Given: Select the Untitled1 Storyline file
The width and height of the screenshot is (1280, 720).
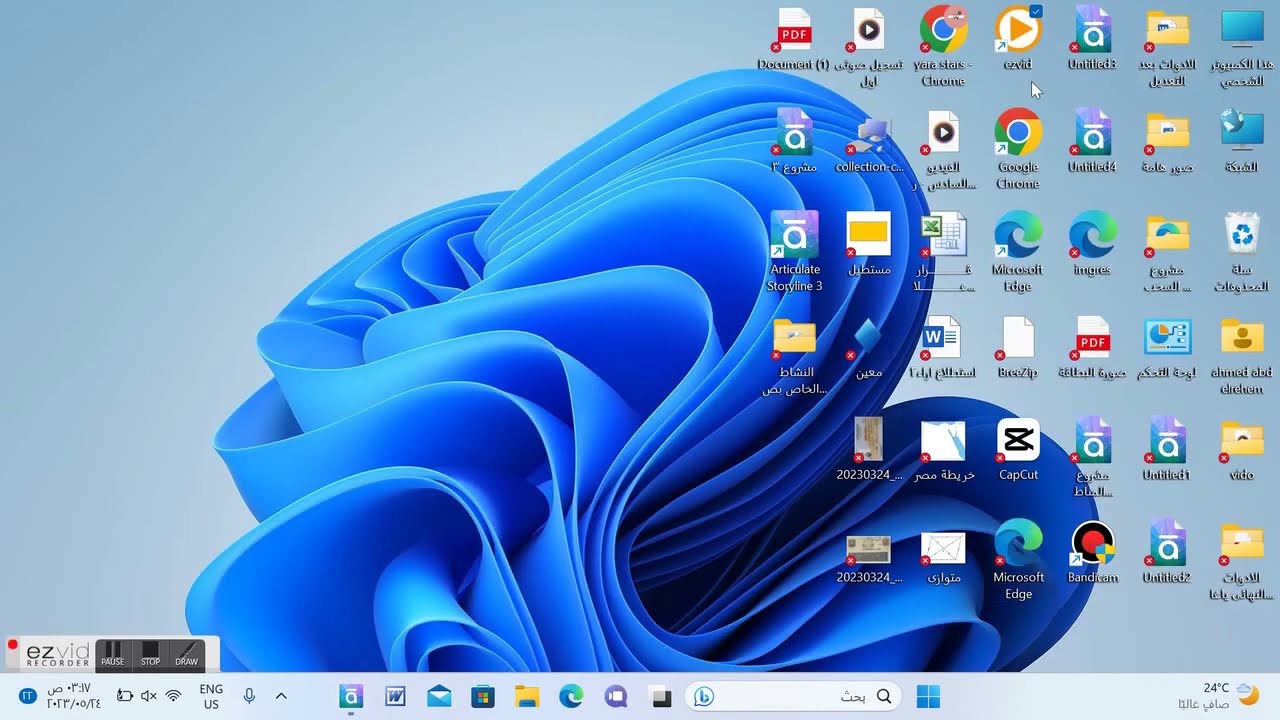Looking at the screenshot, I should tap(1167, 450).
